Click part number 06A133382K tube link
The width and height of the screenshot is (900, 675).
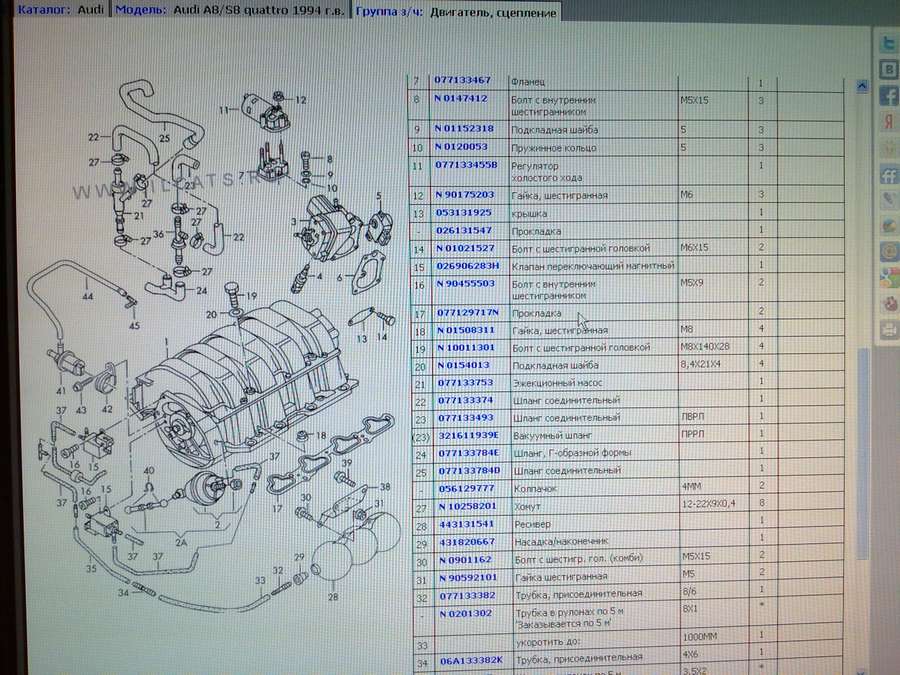pyautogui.click(x=468, y=657)
